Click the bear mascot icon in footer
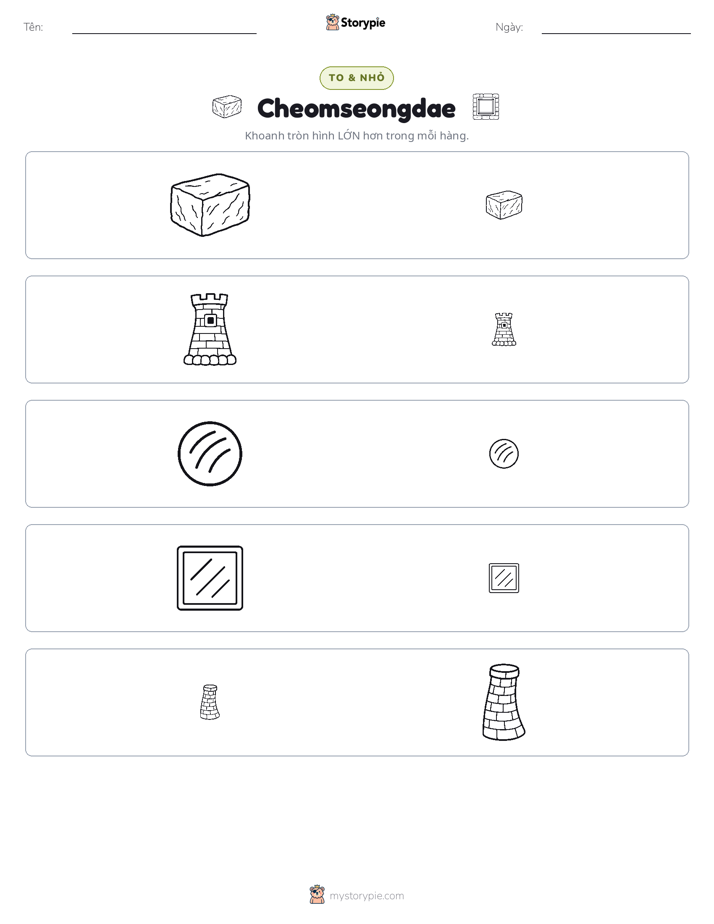The height and width of the screenshot is (924, 714). tap(317, 895)
